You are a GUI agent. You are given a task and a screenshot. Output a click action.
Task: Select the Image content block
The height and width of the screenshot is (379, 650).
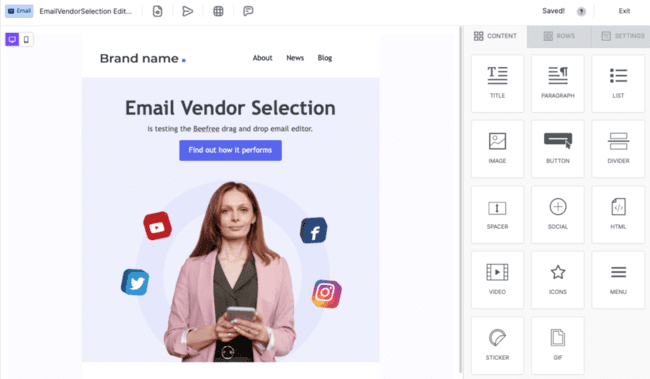tap(497, 149)
